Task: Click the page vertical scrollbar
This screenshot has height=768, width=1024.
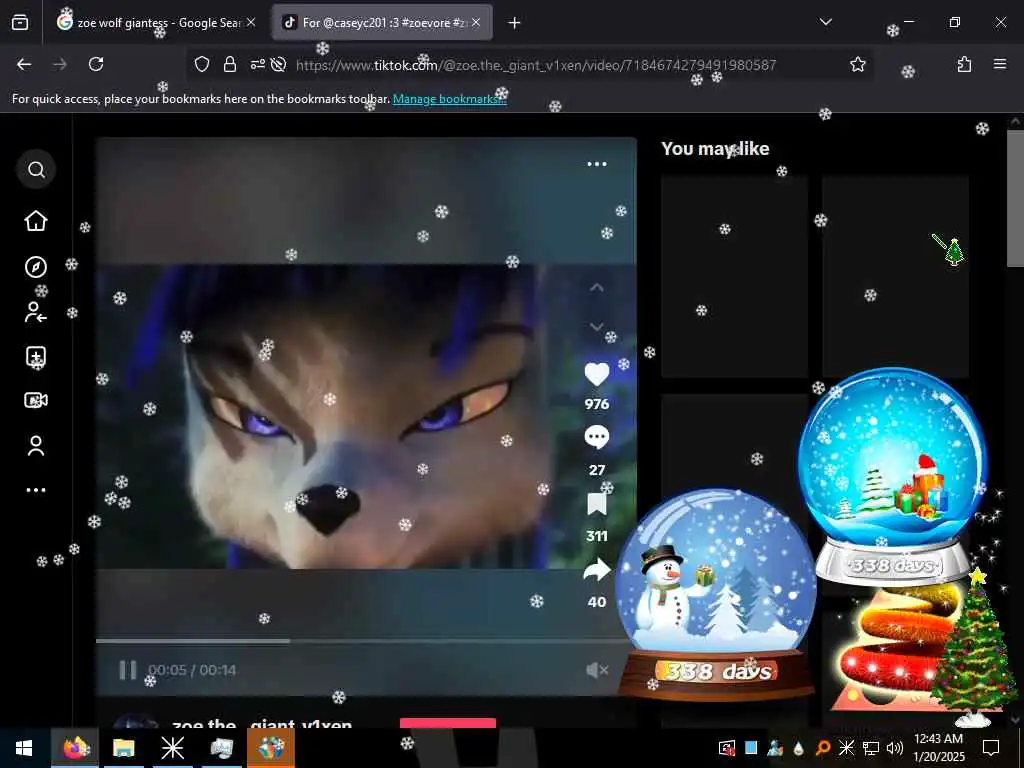Action: click(x=1016, y=199)
